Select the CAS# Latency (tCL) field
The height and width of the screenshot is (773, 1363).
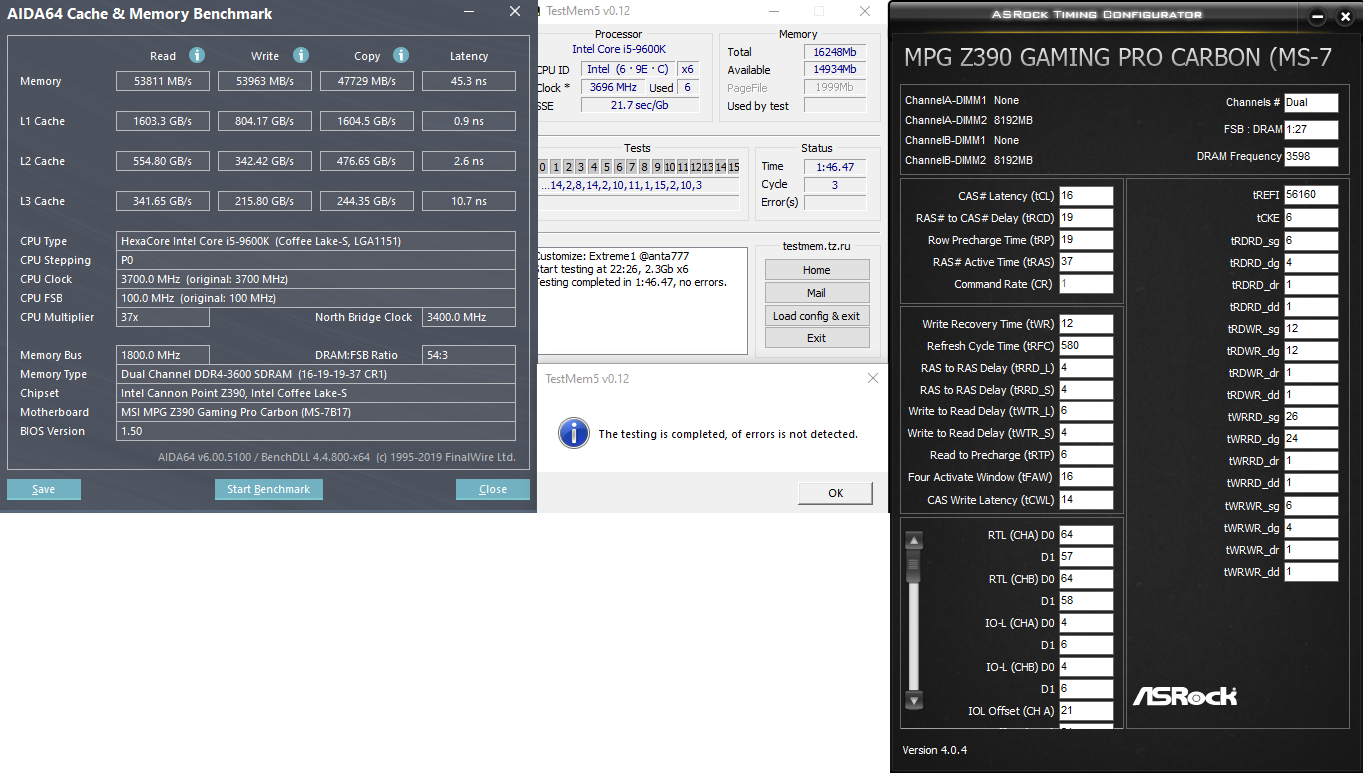point(1086,196)
